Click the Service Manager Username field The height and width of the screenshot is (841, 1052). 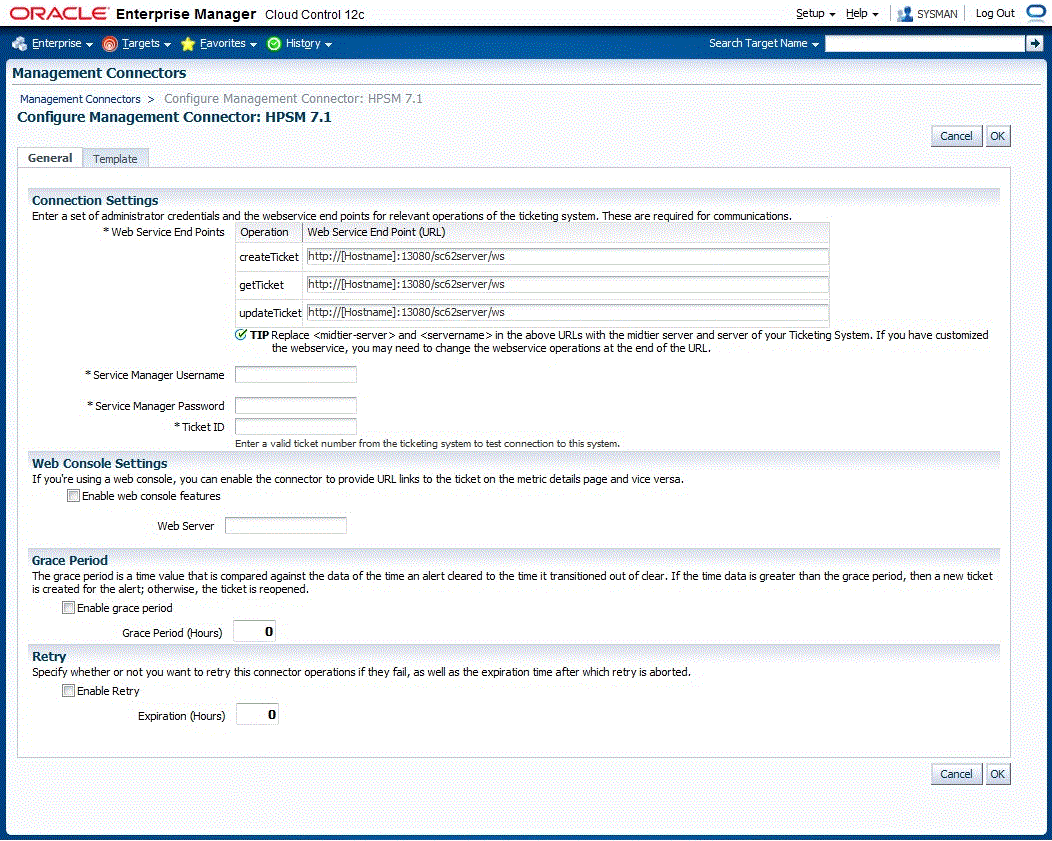295,375
